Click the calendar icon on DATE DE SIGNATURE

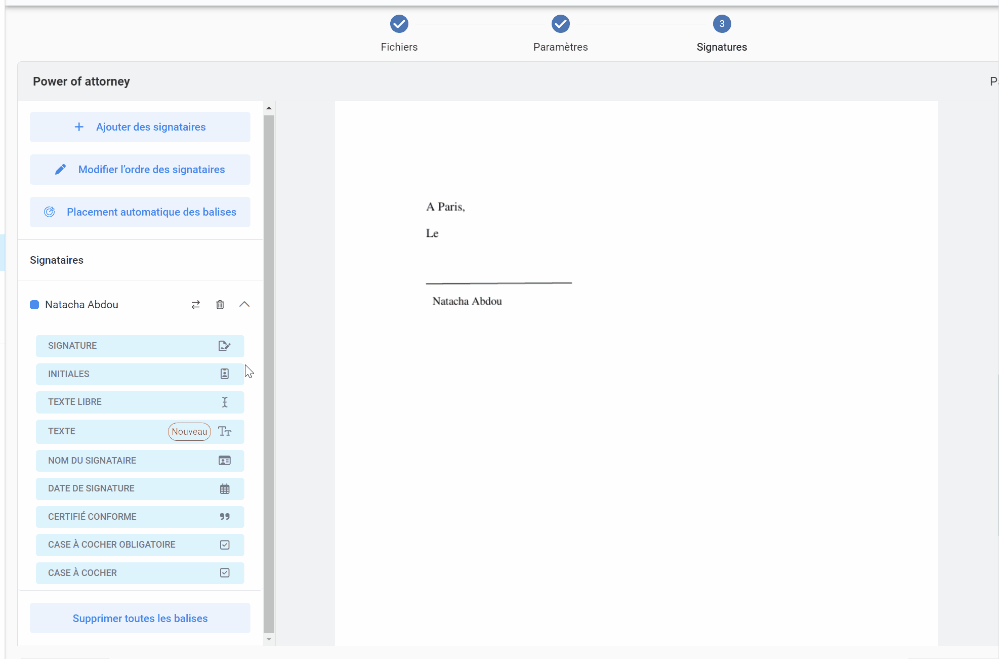pyautogui.click(x=224, y=489)
